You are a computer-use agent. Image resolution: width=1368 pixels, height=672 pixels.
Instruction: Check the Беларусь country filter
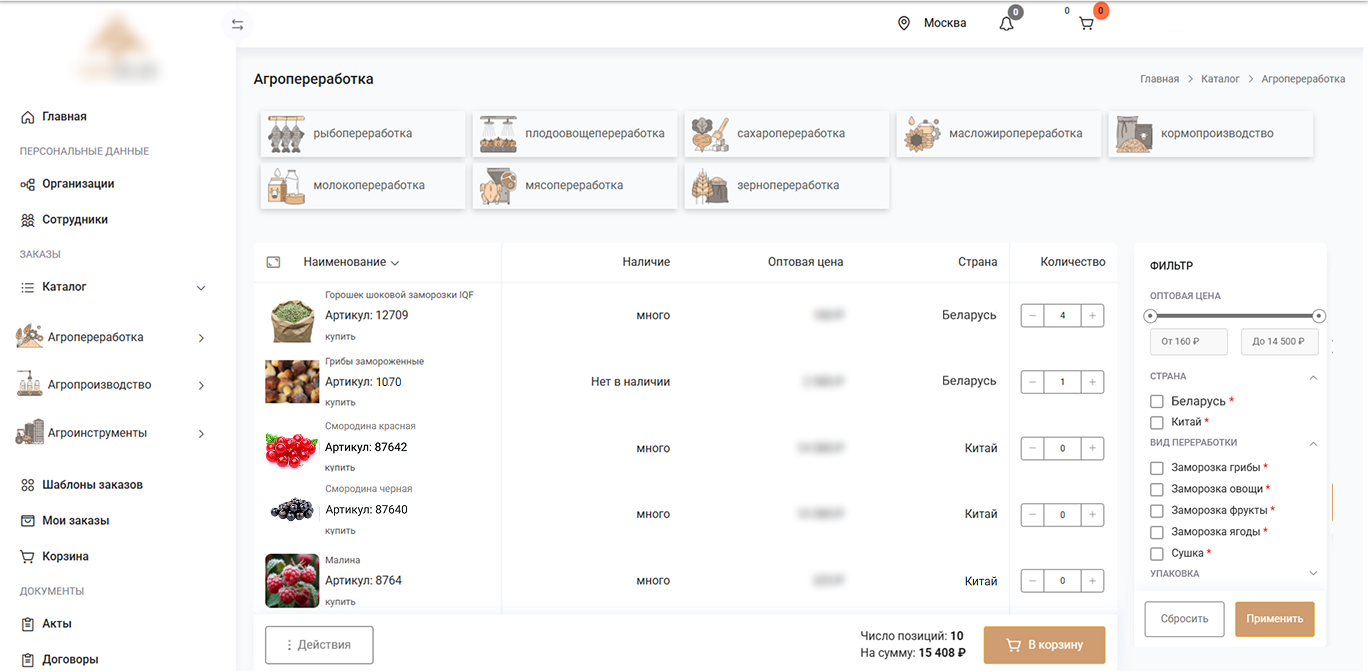(1157, 401)
